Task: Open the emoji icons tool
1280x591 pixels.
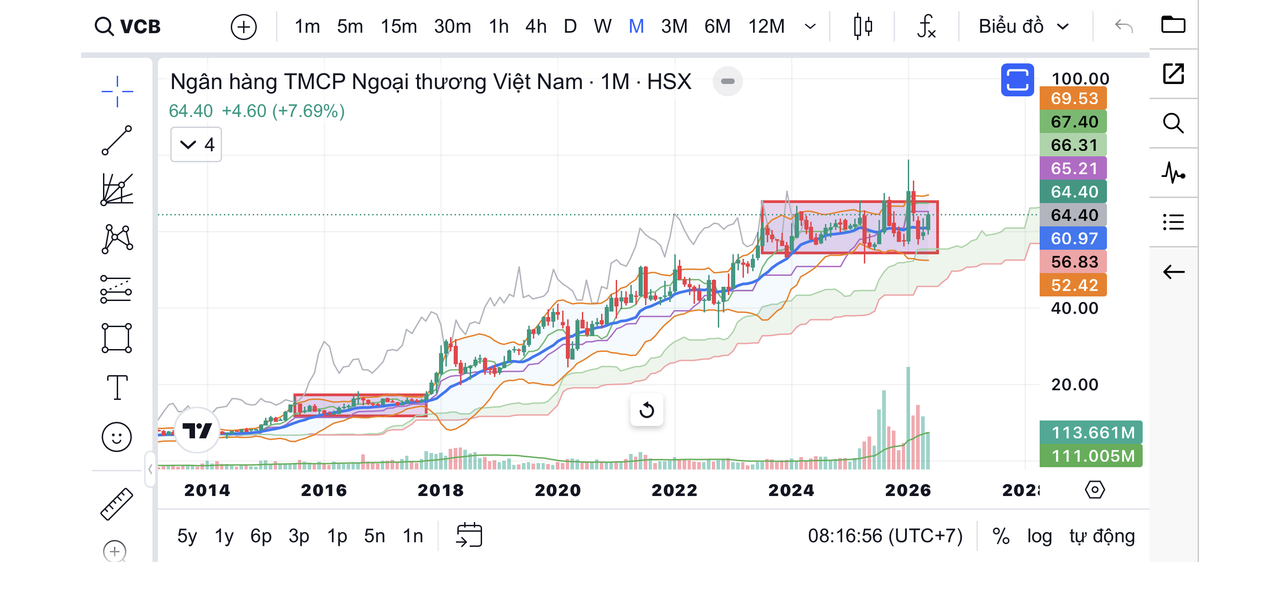Action: pos(117,437)
